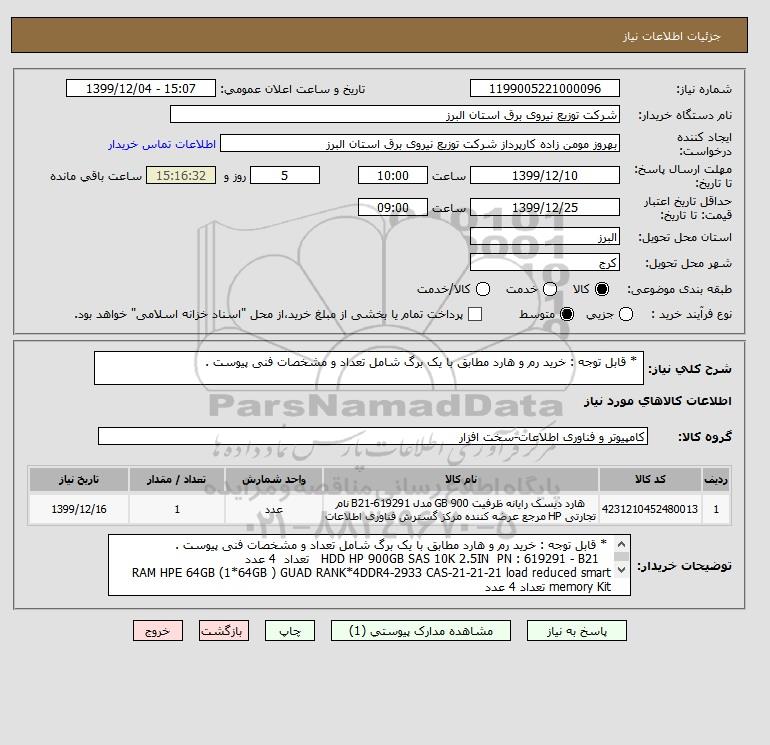The width and height of the screenshot is (770, 745).
Task: Click the خروج exit button
Action: click(x=158, y=631)
